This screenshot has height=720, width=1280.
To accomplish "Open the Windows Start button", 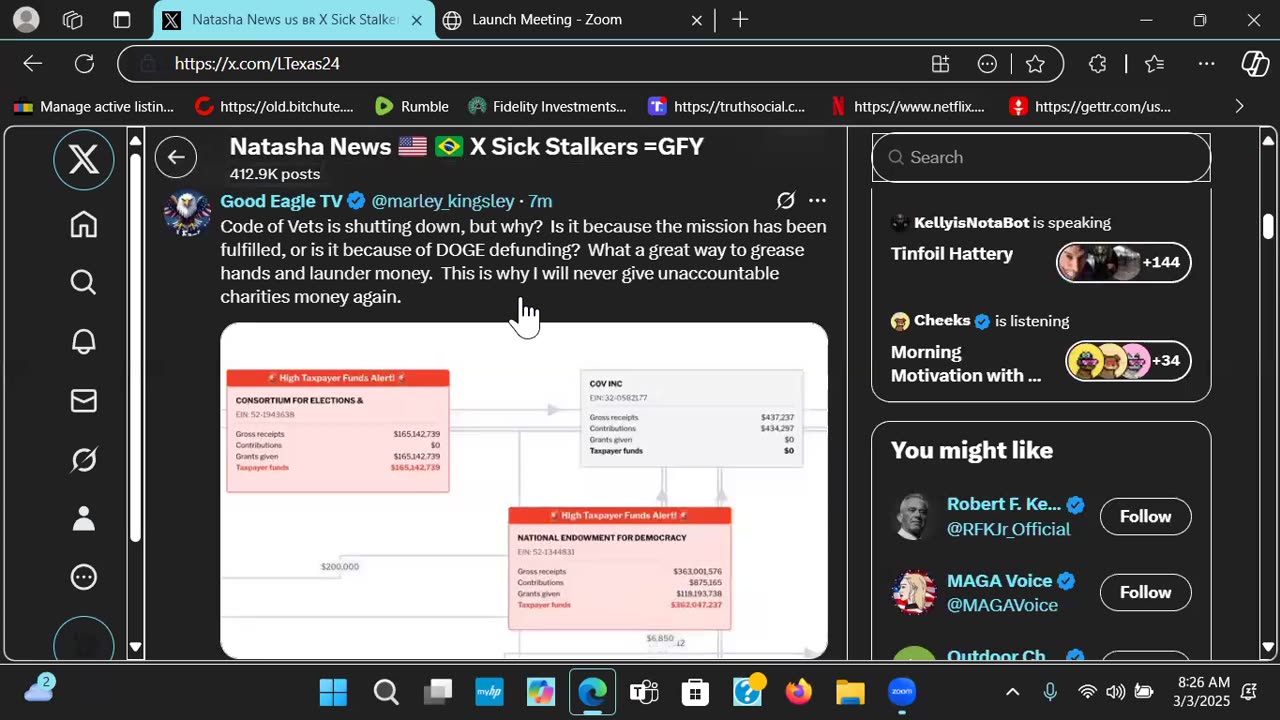I will pos(333,692).
